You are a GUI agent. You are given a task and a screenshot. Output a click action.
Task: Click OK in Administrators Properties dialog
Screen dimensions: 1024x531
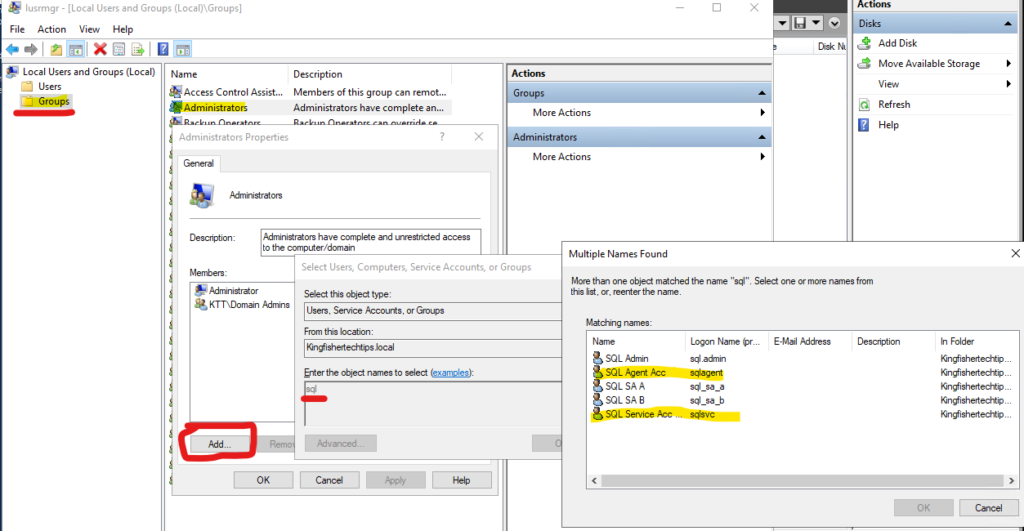coord(263,480)
